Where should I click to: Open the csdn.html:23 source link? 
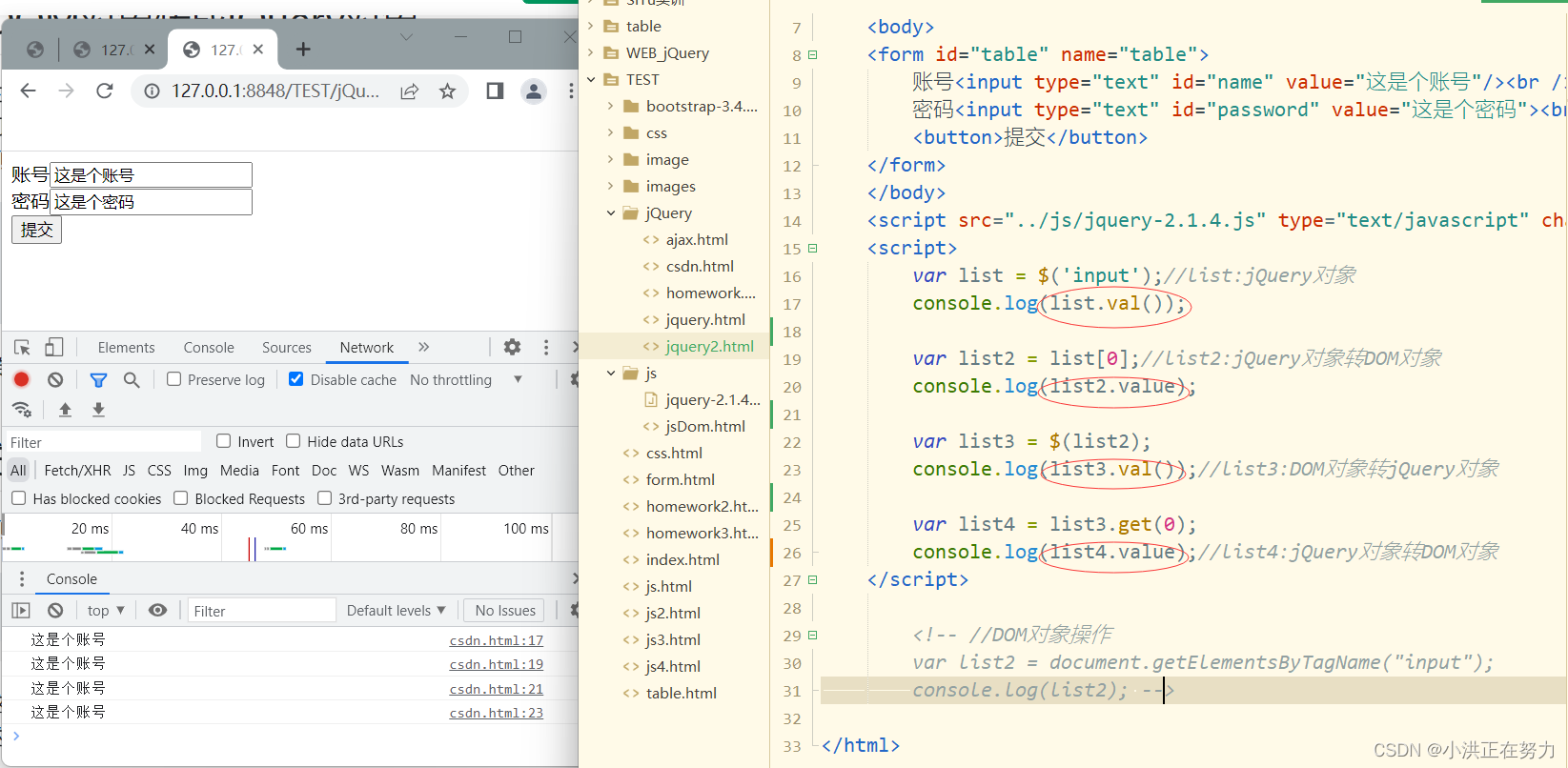(497, 713)
